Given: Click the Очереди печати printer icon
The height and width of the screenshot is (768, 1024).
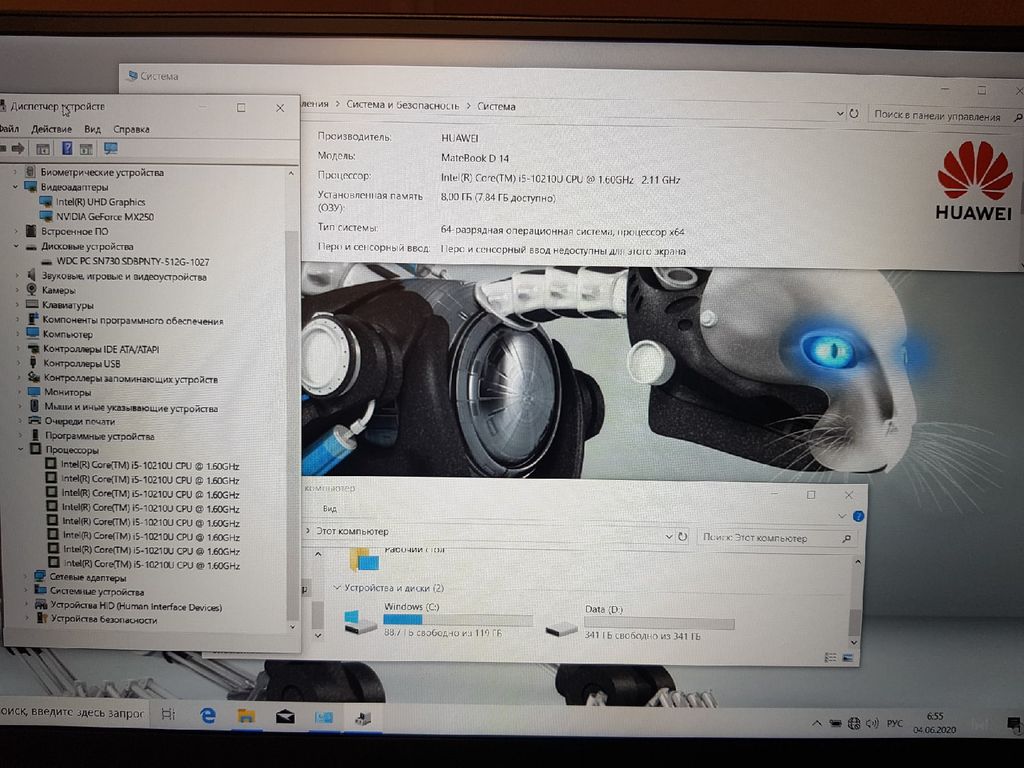Looking at the screenshot, I should [35, 421].
